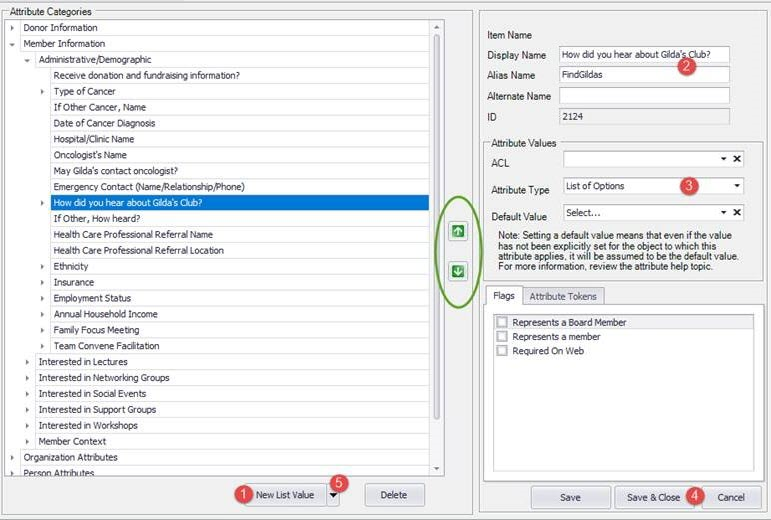
Task: Click the tree scroll-down arrow
Action: pyautogui.click(x=437, y=469)
